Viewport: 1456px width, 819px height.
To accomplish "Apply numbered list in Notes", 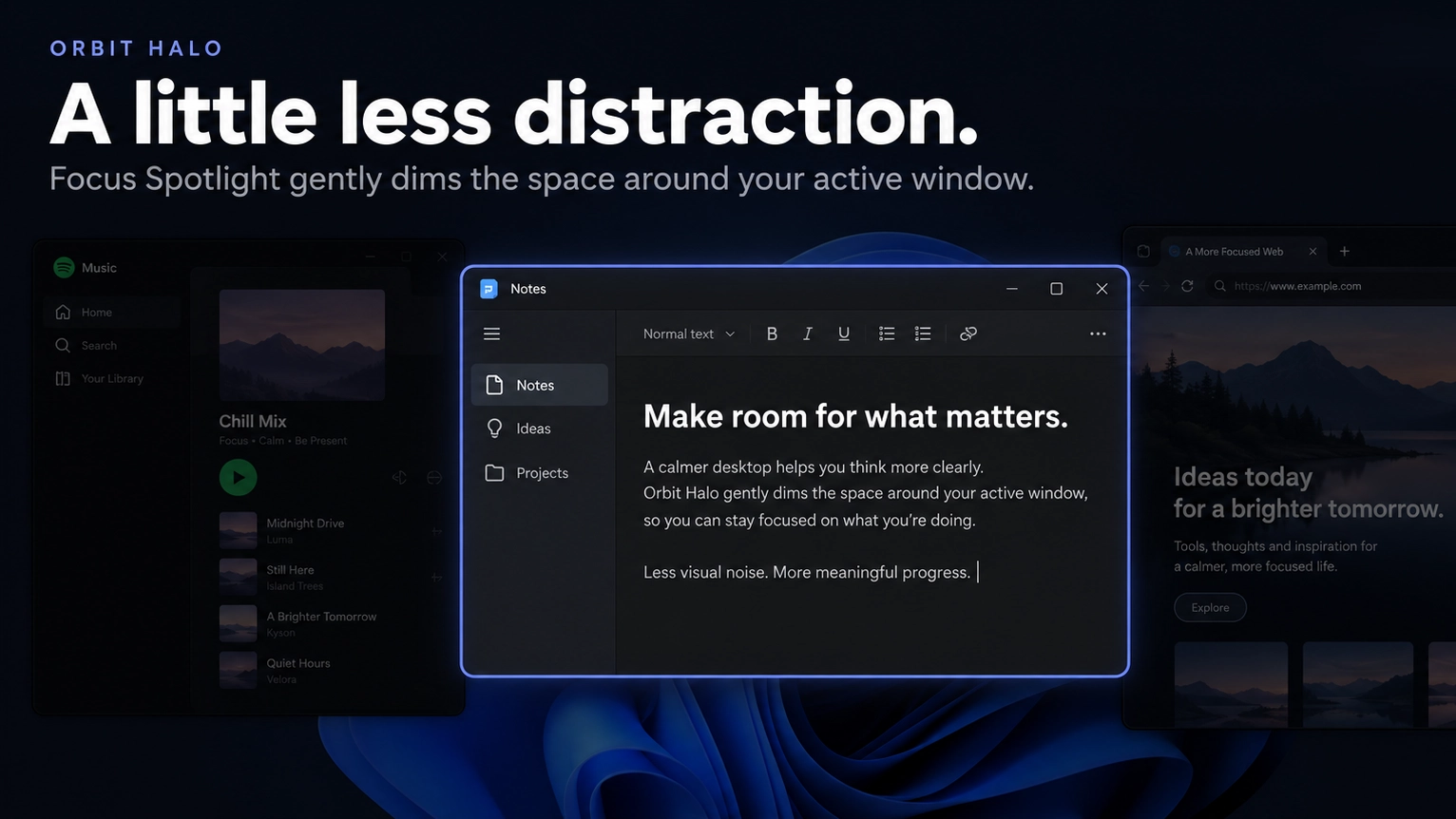I will pos(923,333).
